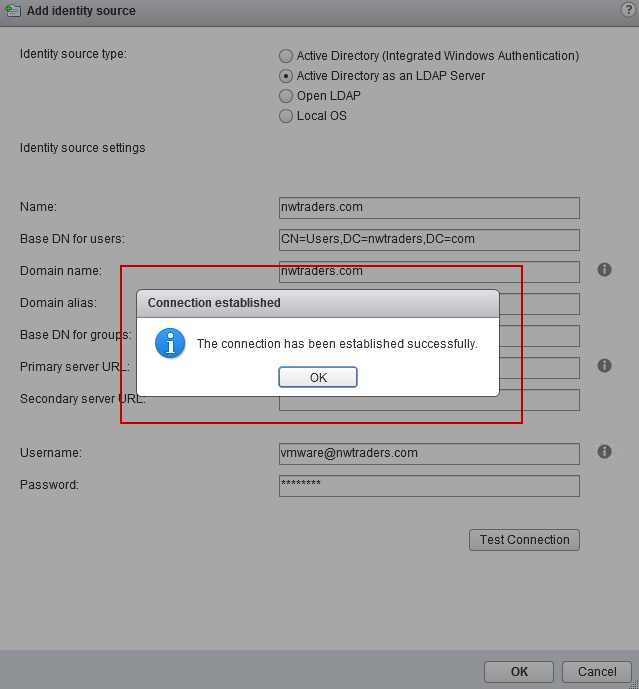The image size is (639, 689).
Task: Click the Username field with vmware@nwtraders.com
Action: [x=429, y=453]
